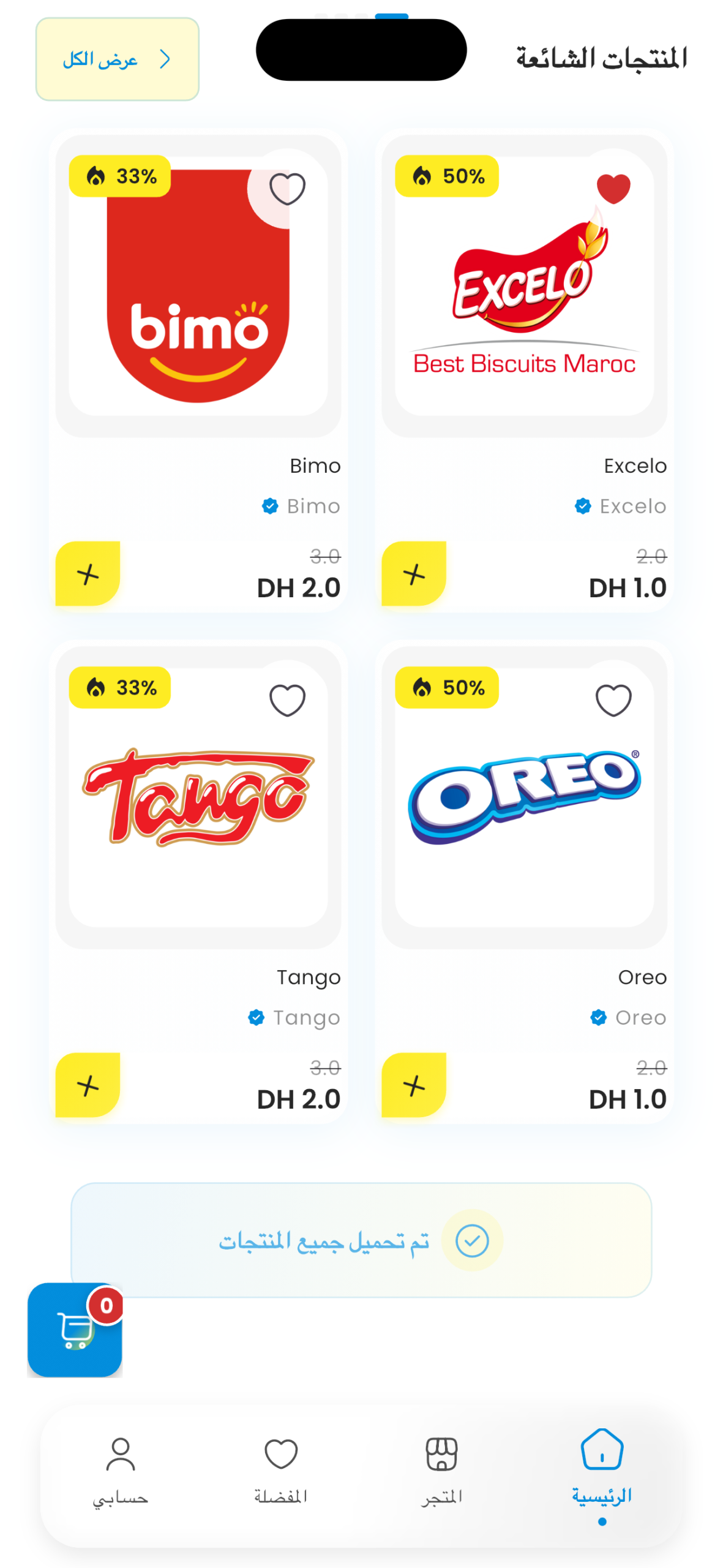Add Bimo product to cart
The height and width of the screenshot is (1568, 723).
pyautogui.click(x=88, y=573)
